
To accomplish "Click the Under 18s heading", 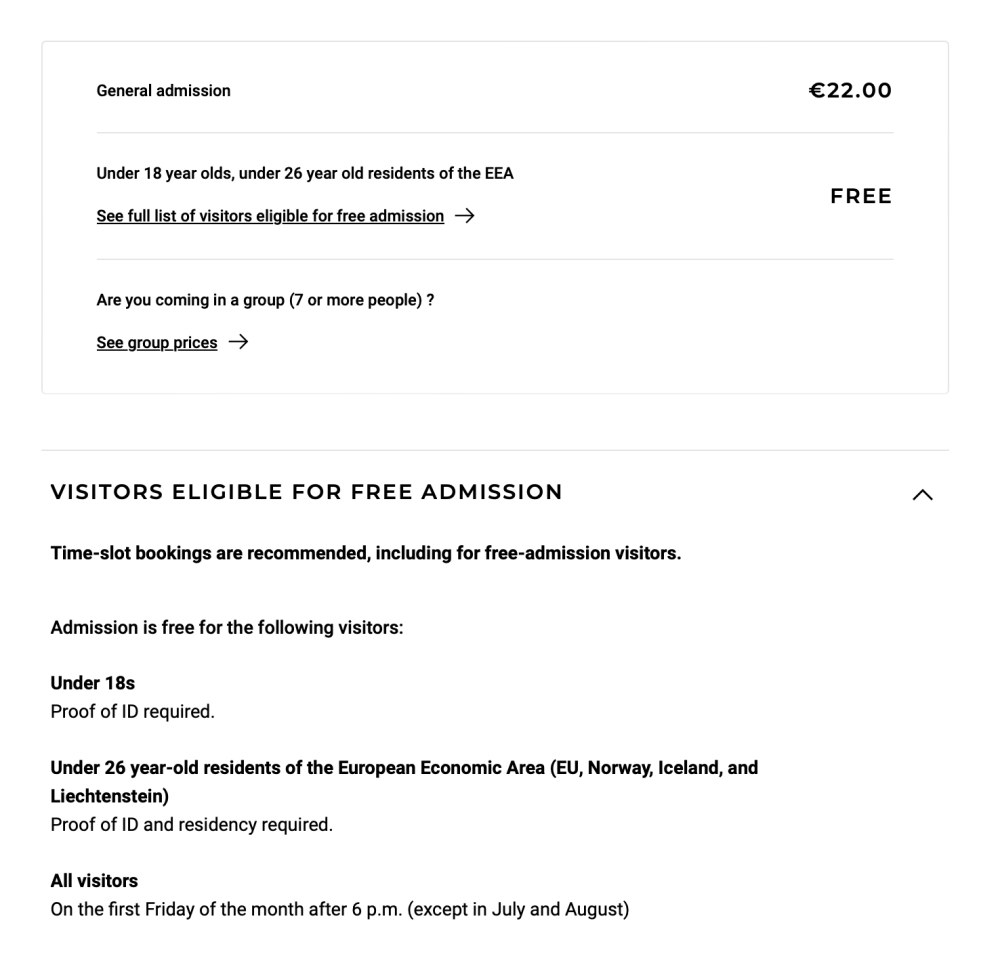I will [92, 684].
